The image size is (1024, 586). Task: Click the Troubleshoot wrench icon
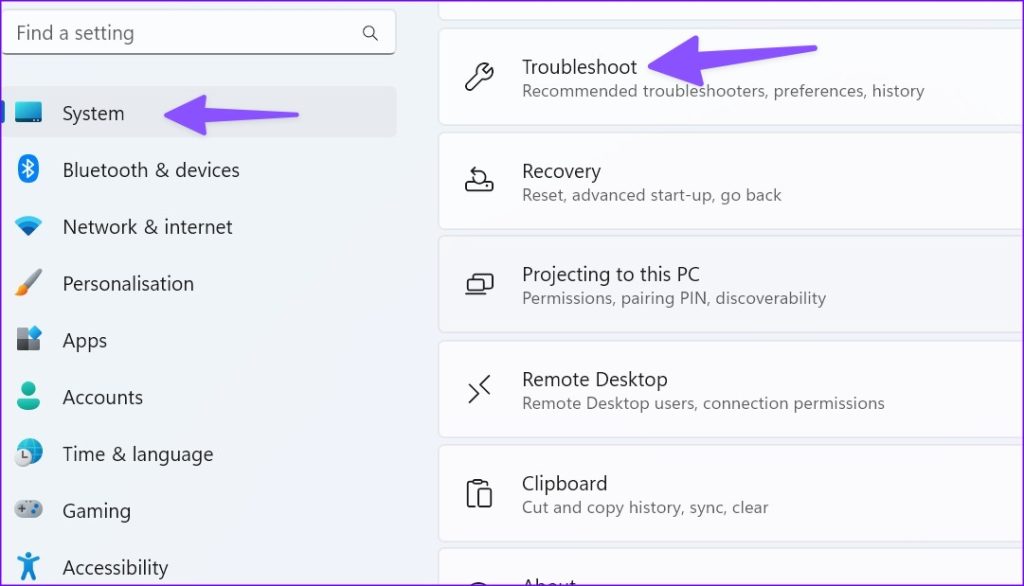[479, 76]
